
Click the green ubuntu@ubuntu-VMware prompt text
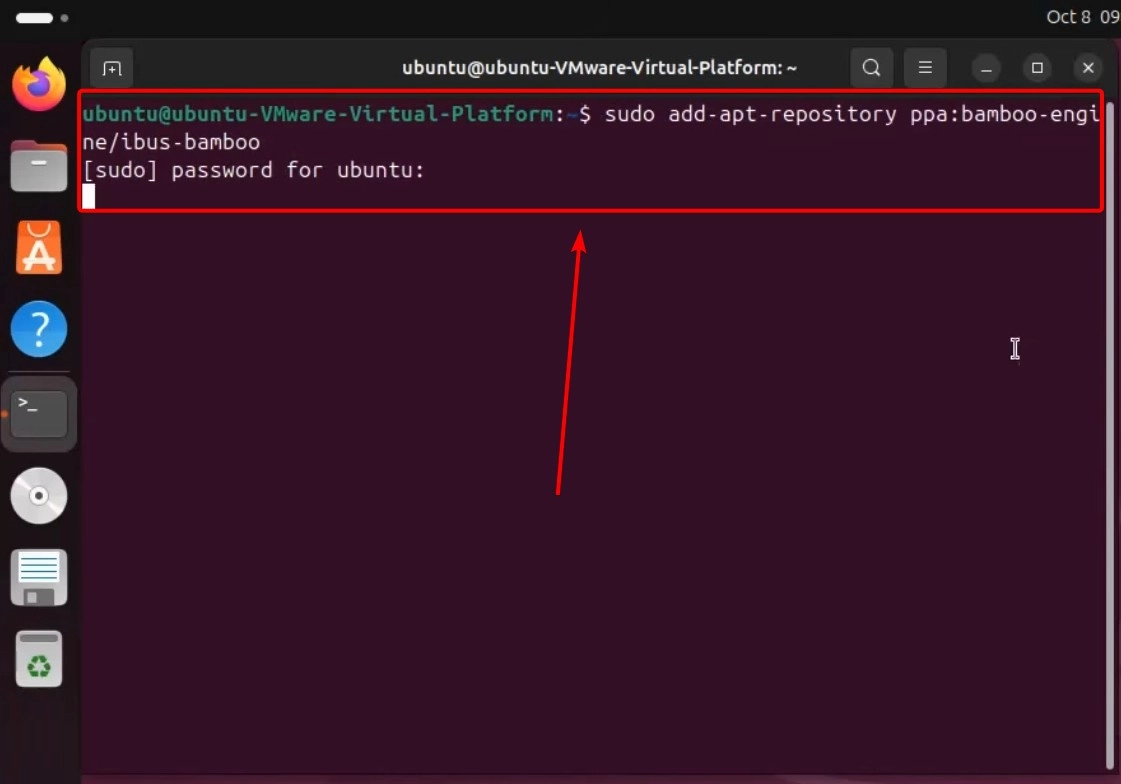click(x=317, y=114)
